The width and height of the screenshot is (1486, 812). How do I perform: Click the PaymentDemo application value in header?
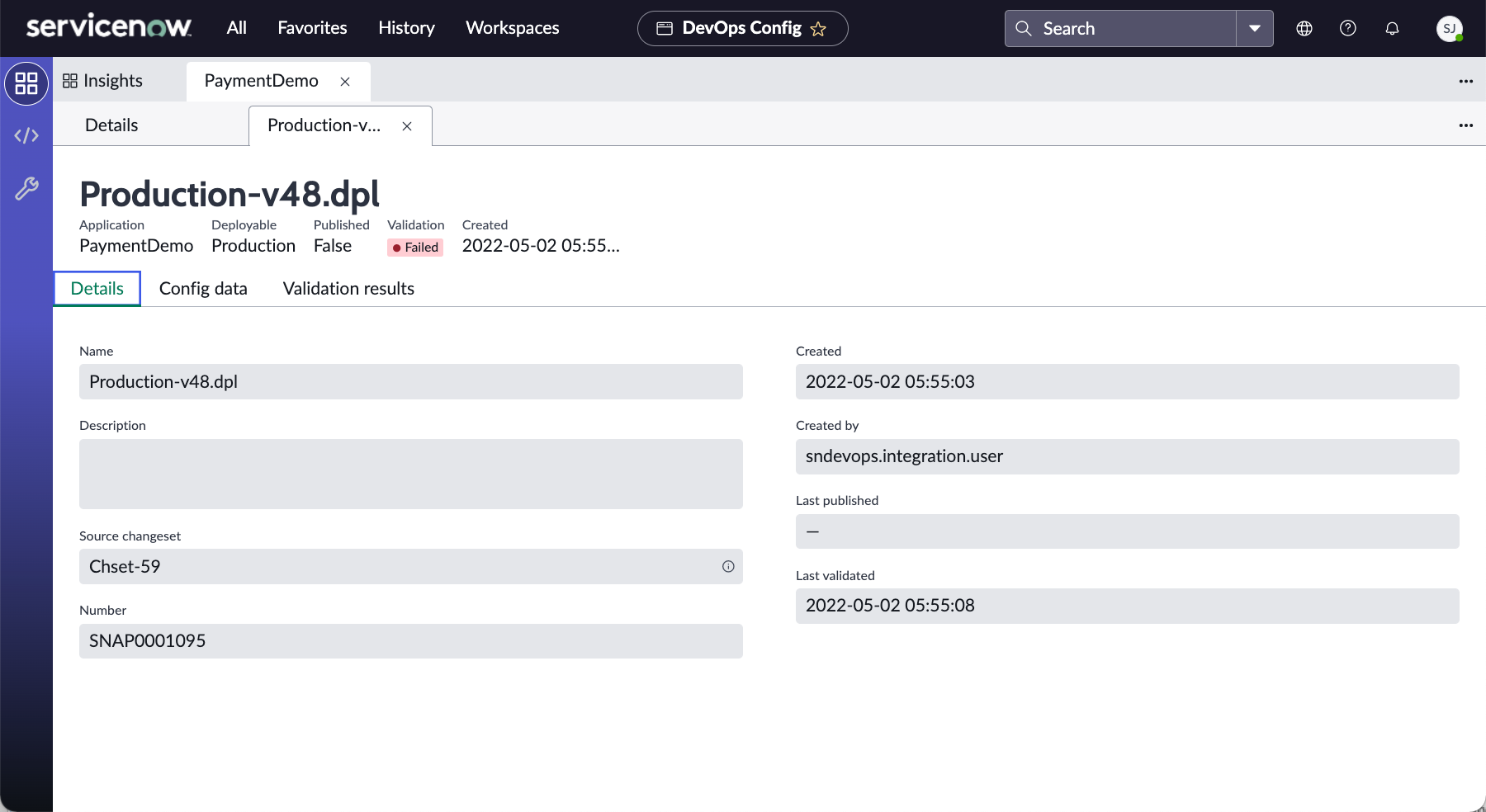point(136,246)
